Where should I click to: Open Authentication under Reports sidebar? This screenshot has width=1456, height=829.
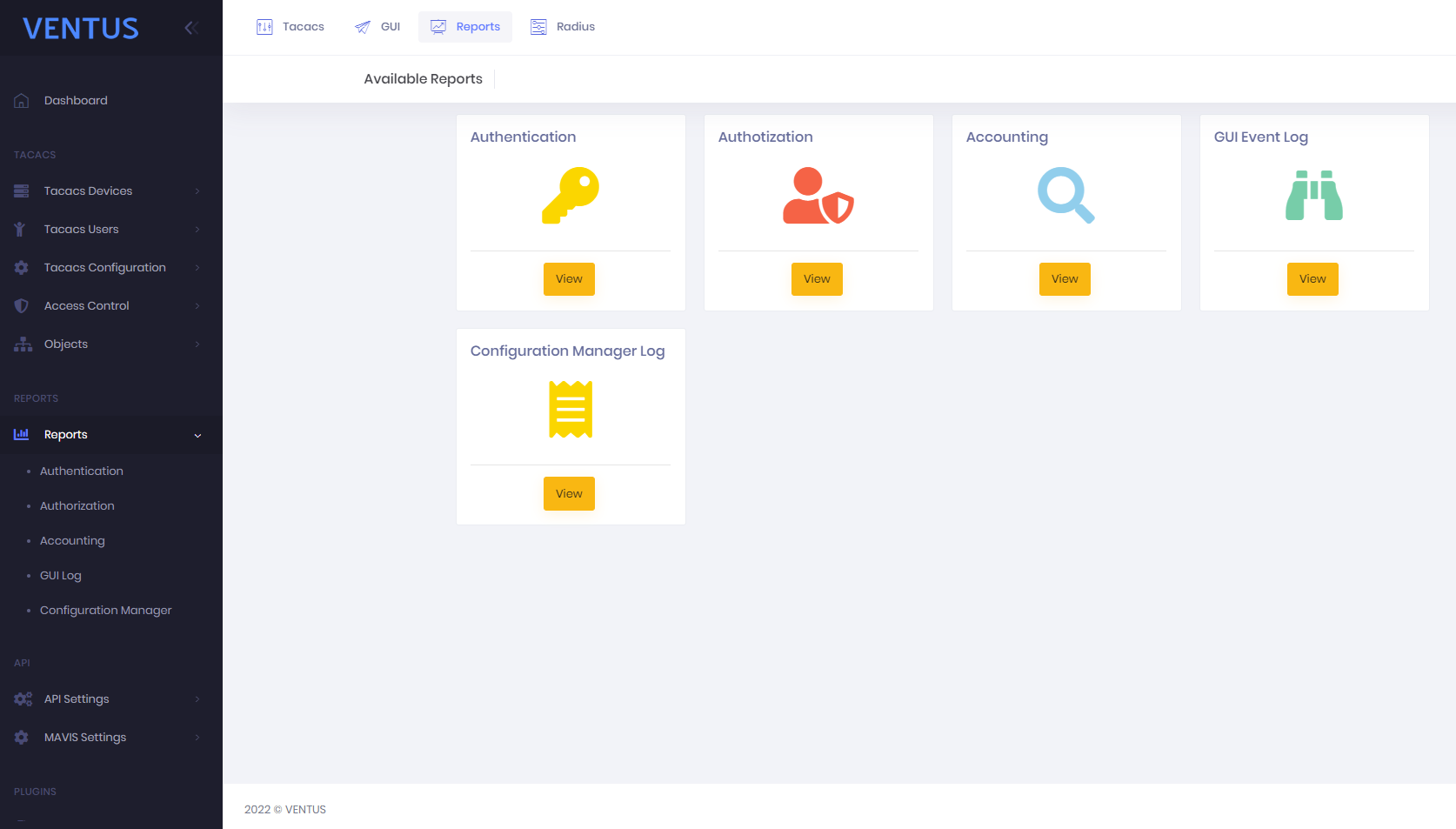(x=82, y=471)
